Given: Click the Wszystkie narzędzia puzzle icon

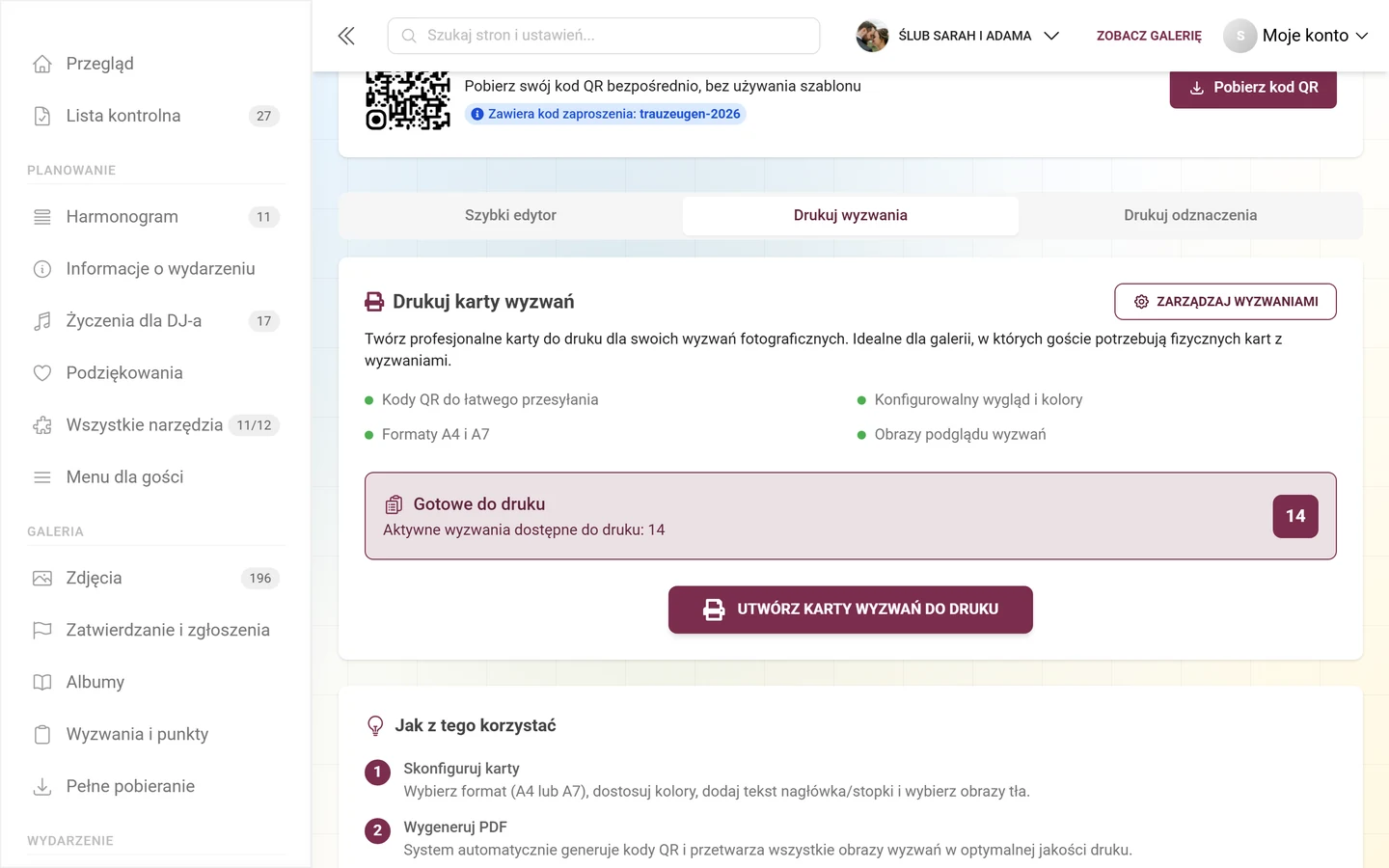Looking at the screenshot, I should (42, 425).
